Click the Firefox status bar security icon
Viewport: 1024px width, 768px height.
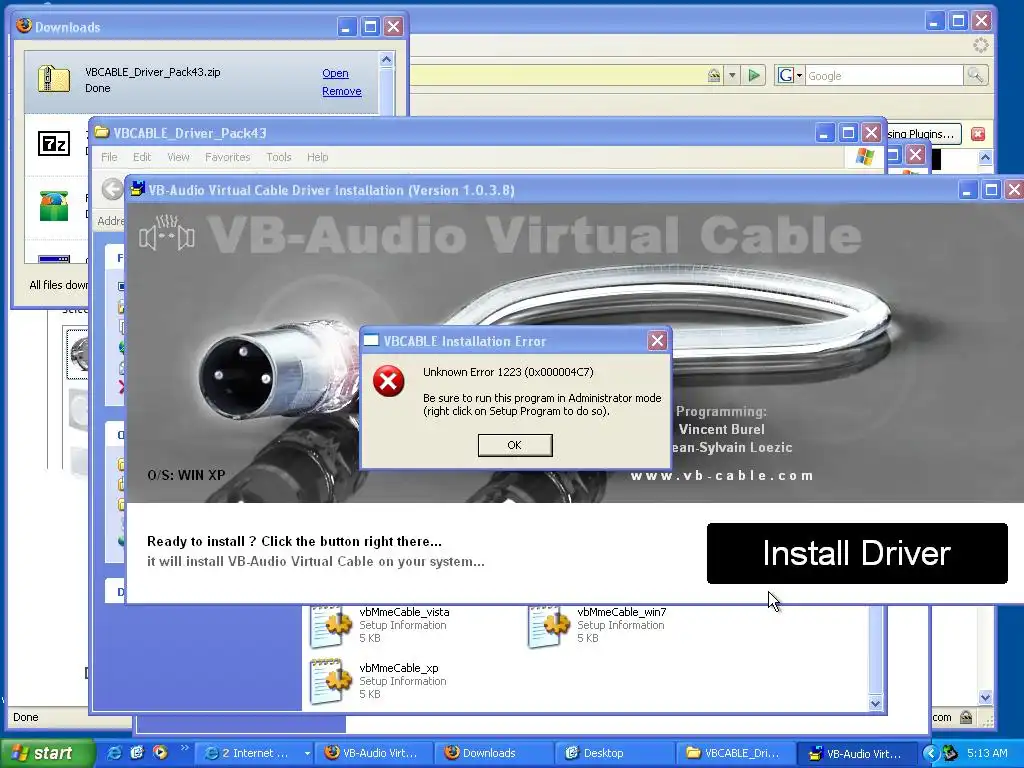967,717
